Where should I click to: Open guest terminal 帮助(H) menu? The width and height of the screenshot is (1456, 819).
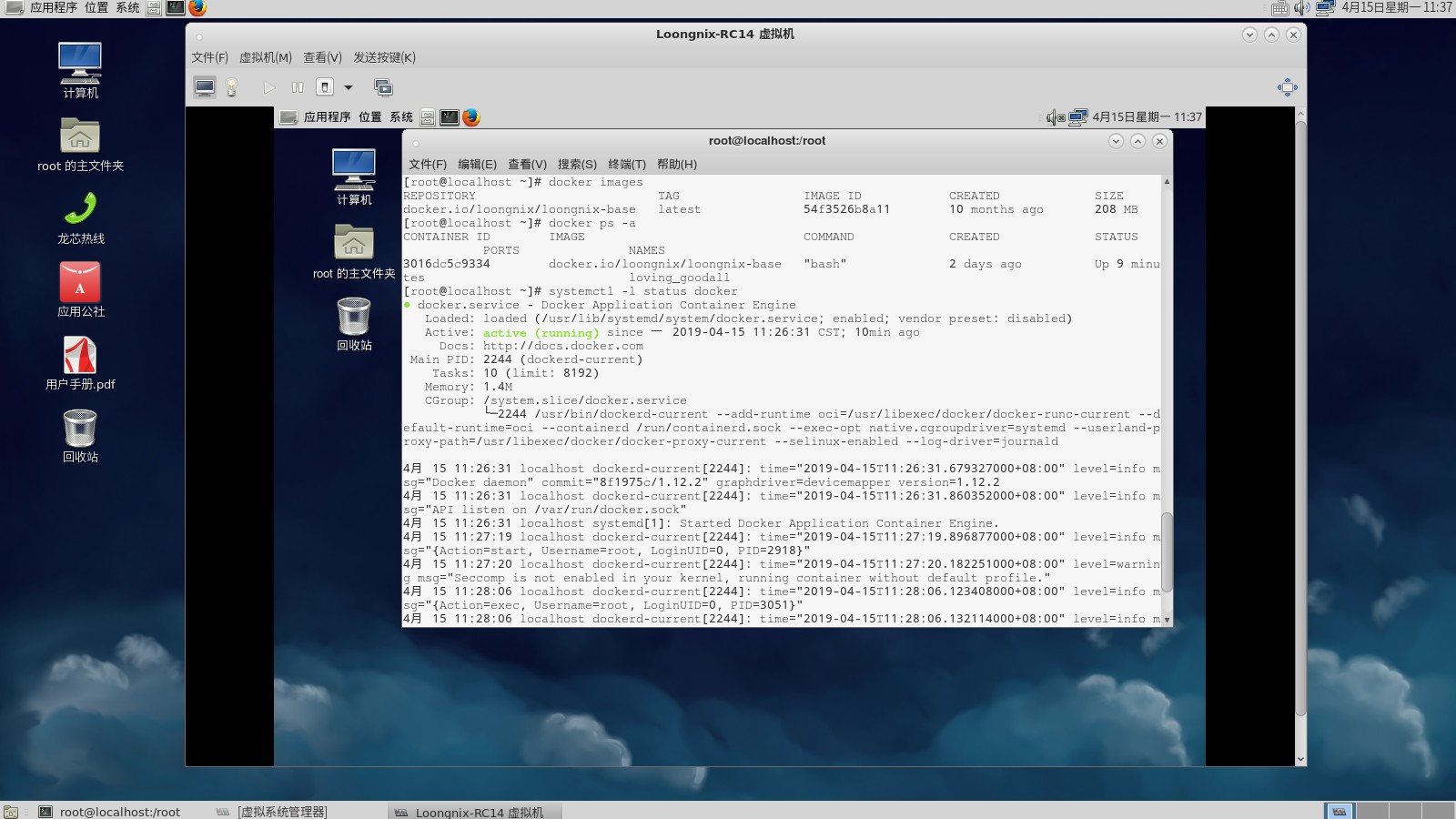[x=677, y=165]
